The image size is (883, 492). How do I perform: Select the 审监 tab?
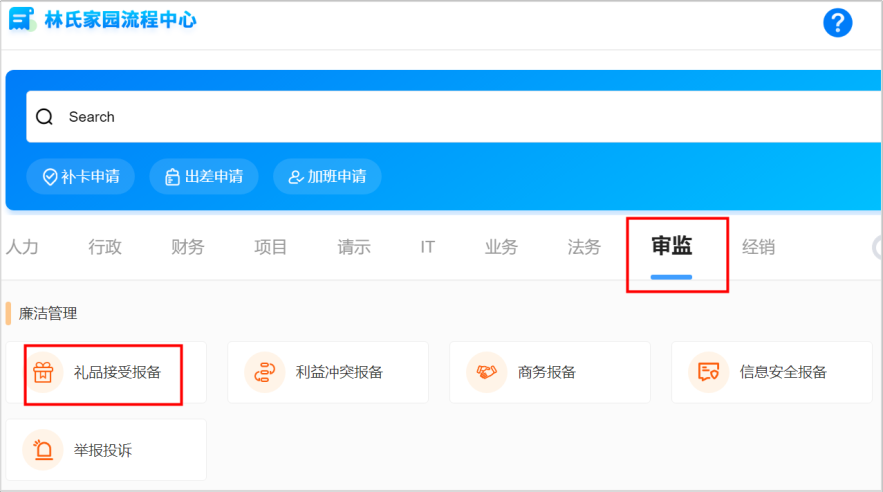pos(671,247)
